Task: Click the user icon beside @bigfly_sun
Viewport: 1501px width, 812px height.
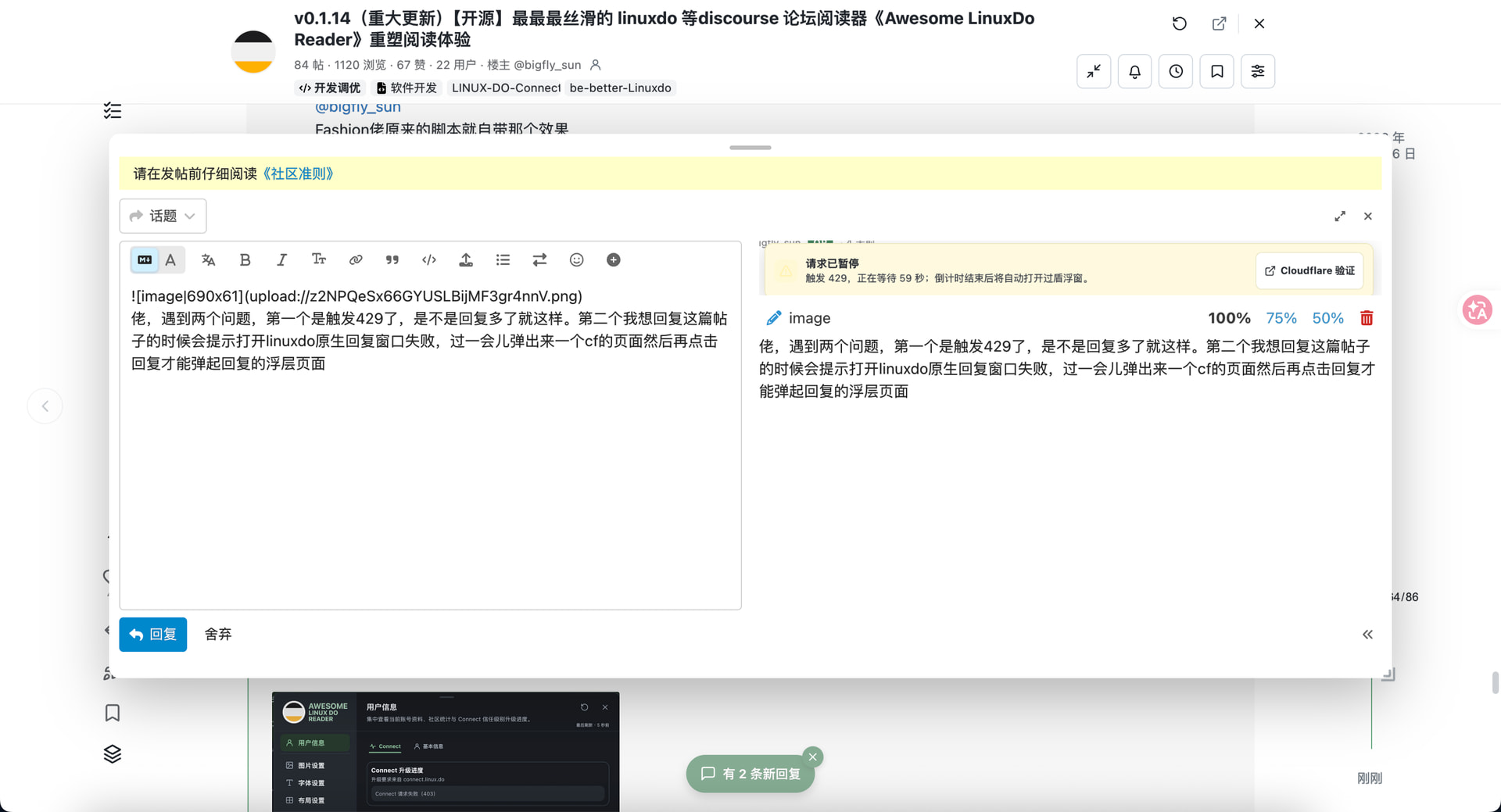Action: [596, 65]
